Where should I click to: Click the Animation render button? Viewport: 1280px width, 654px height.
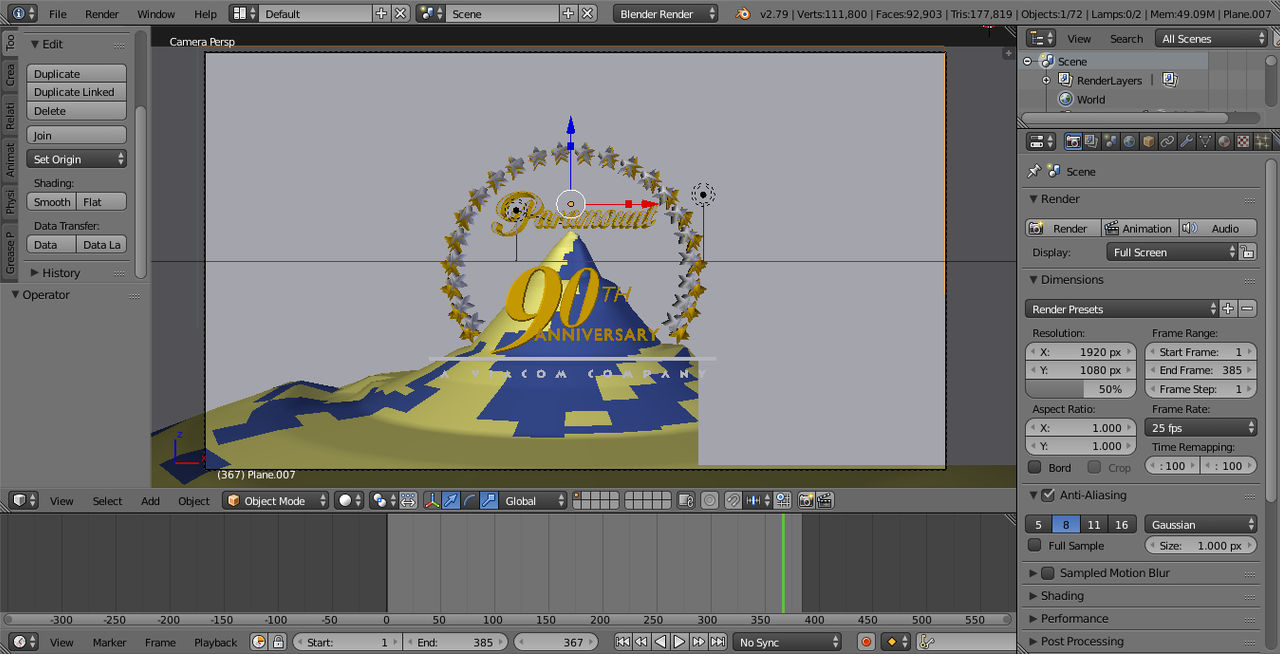pos(1139,228)
